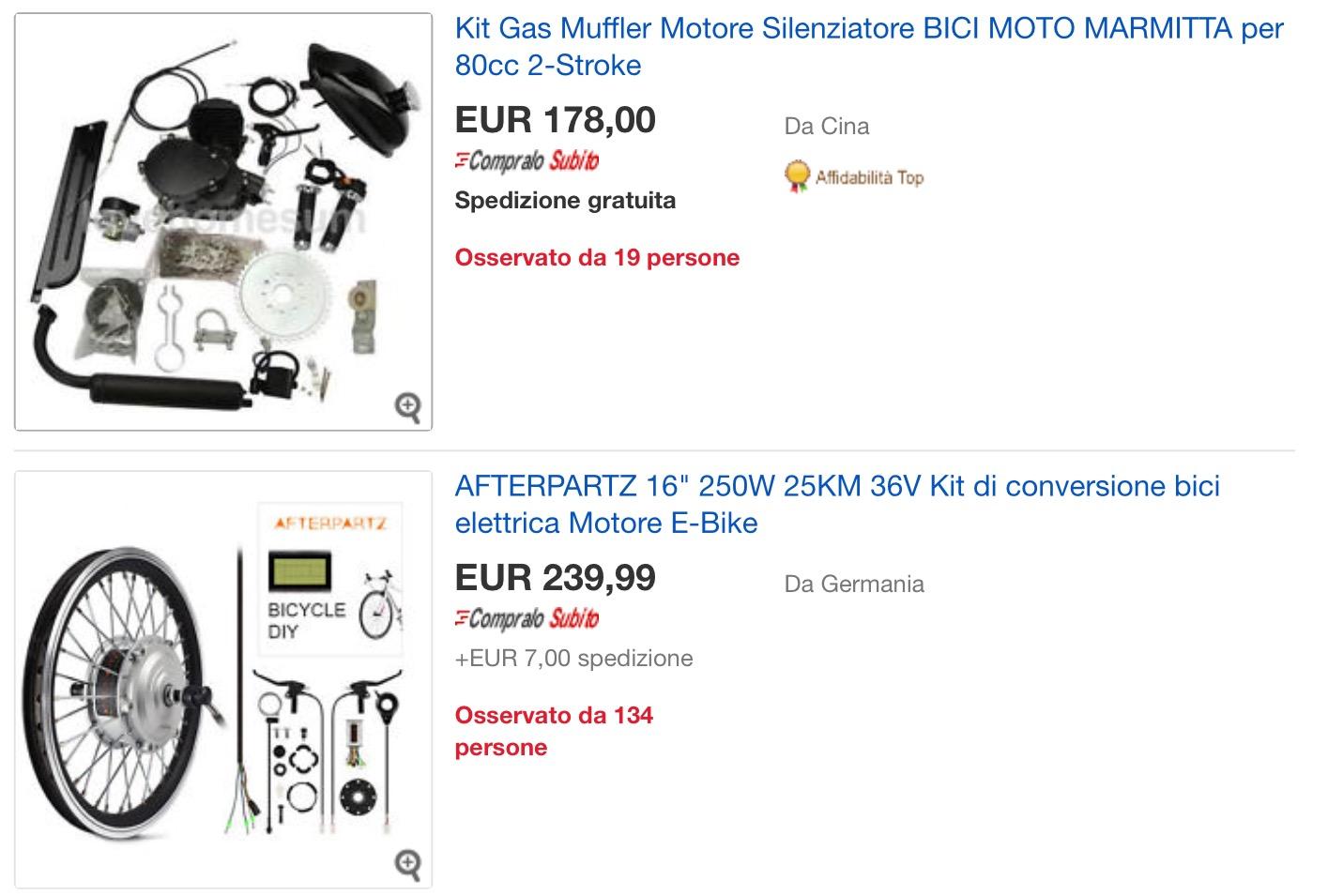The image size is (1328, 896).
Task: Open the 80cc engine kit product thumbnail
Action: [223, 221]
